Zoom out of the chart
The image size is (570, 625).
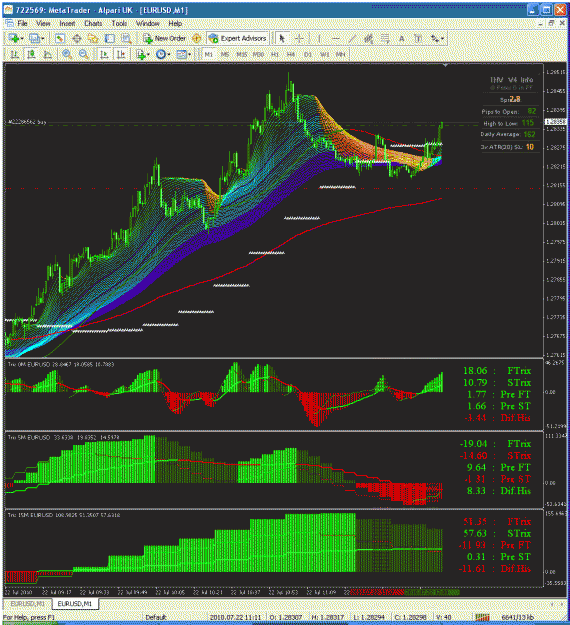click(83, 54)
